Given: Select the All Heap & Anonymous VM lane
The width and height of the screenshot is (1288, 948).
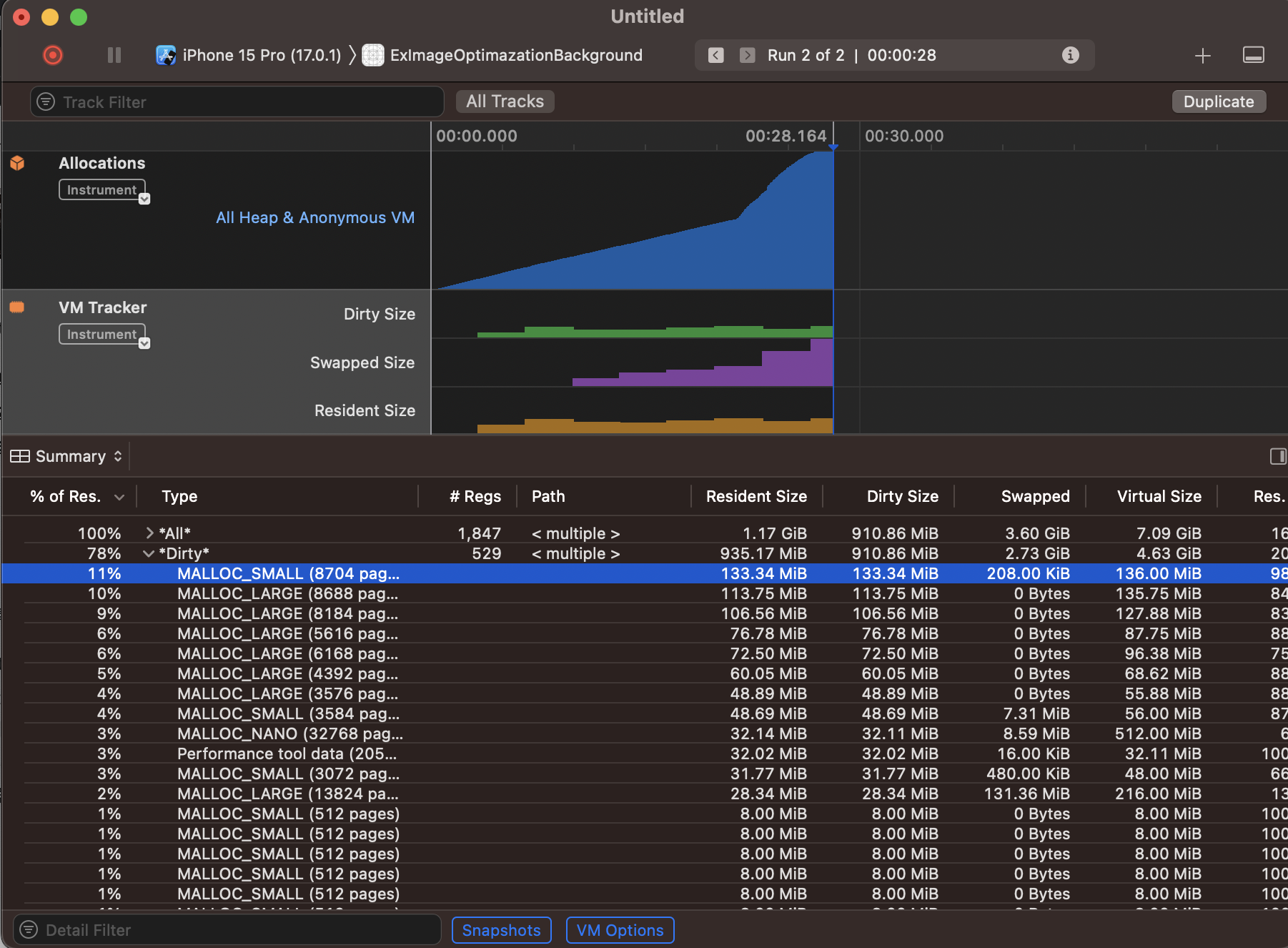Looking at the screenshot, I should 315,217.
